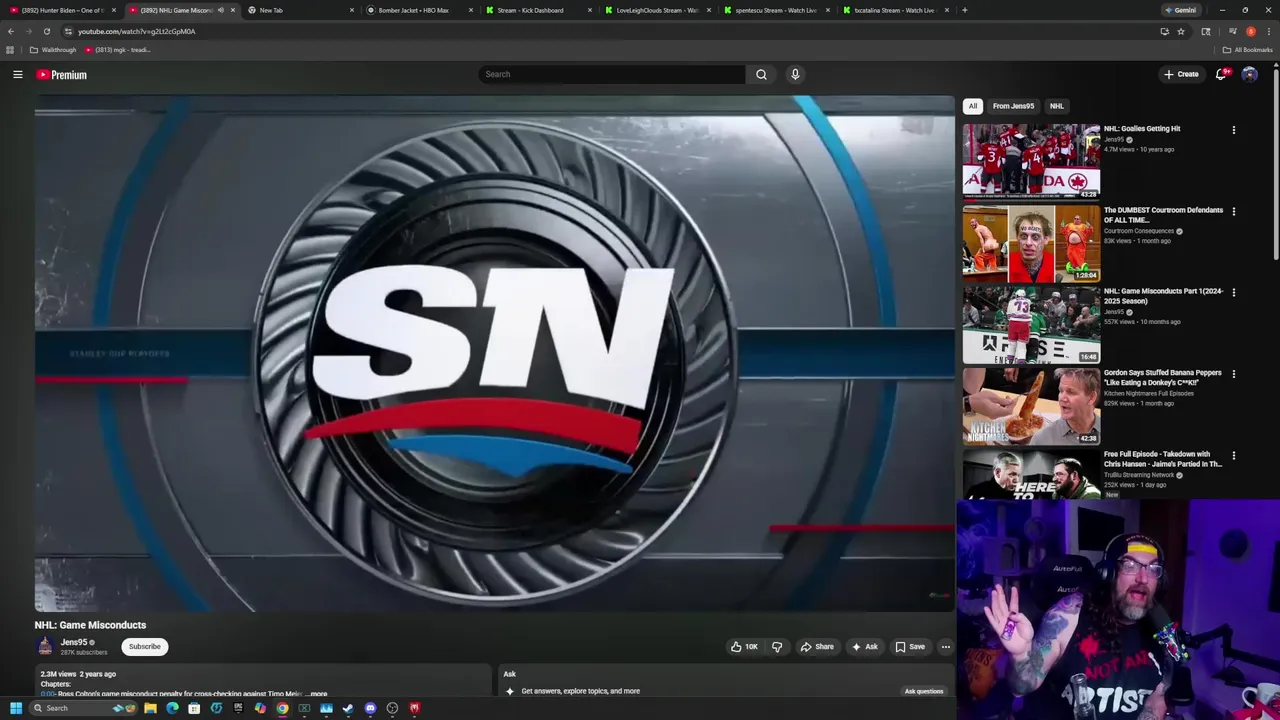Focus the YouTube search field
1280x720 pixels.
pos(612,74)
